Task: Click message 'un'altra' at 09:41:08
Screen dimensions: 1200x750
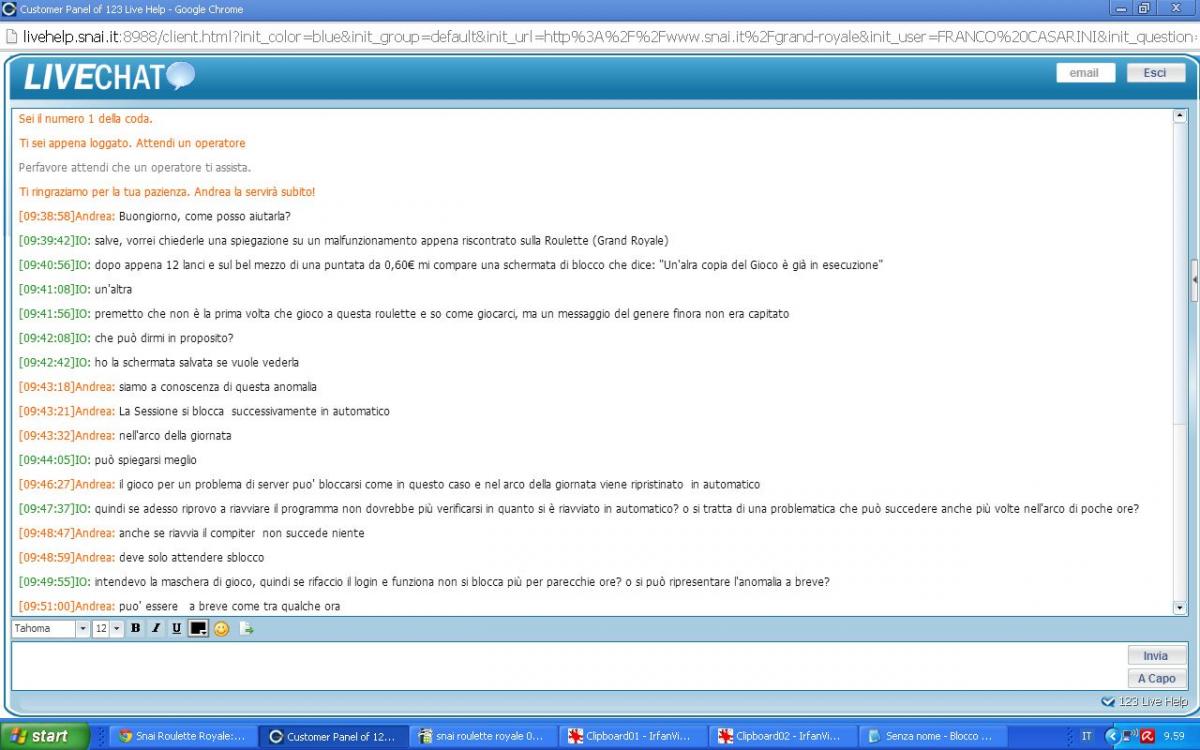Action: (112, 289)
